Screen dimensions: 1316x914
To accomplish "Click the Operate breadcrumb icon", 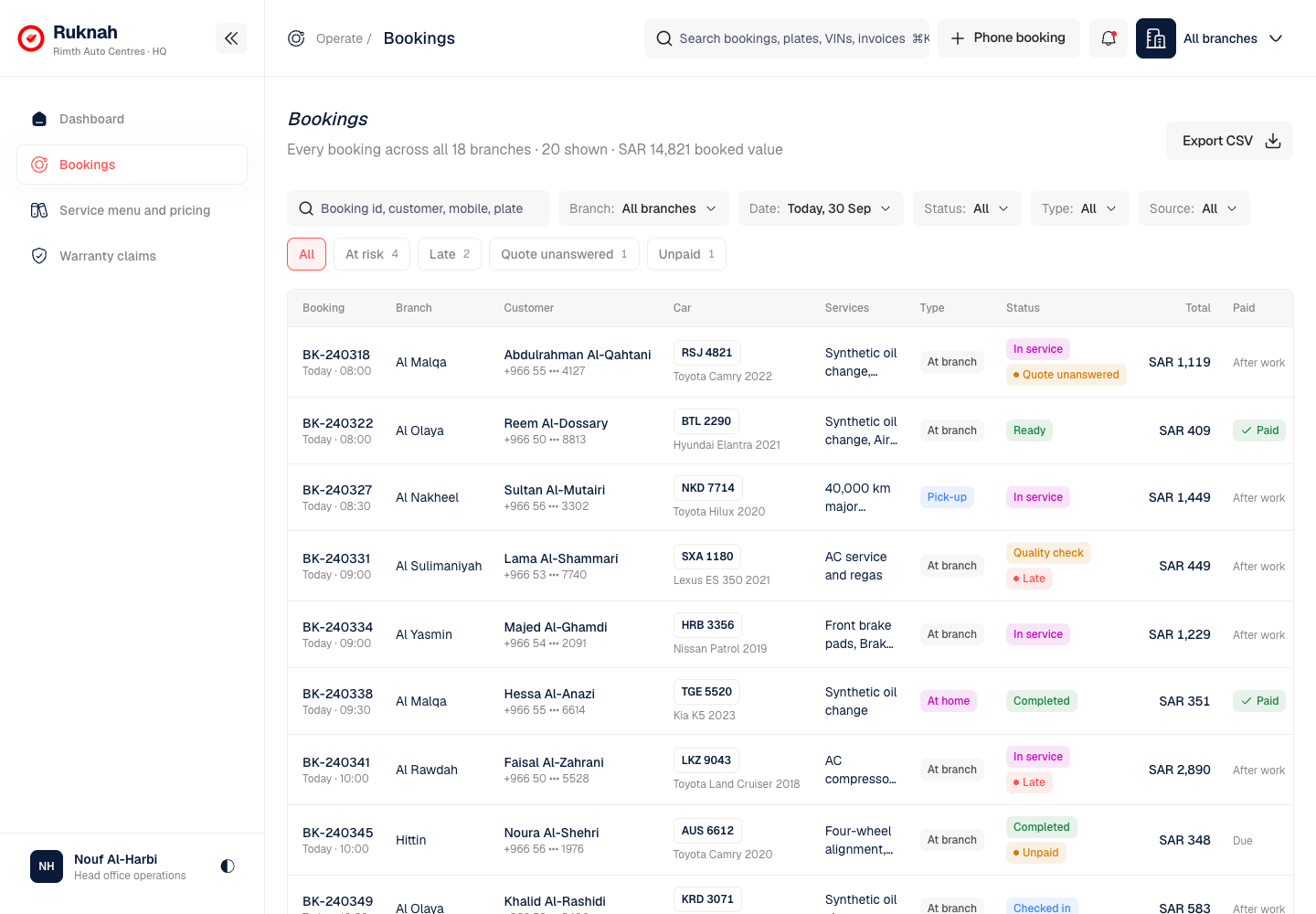I will coord(296,38).
